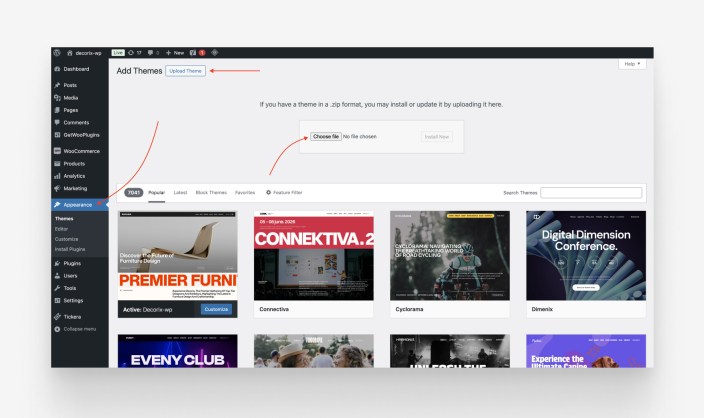Click the No file chosen label
The width and height of the screenshot is (704, 418).
(360, 136)
